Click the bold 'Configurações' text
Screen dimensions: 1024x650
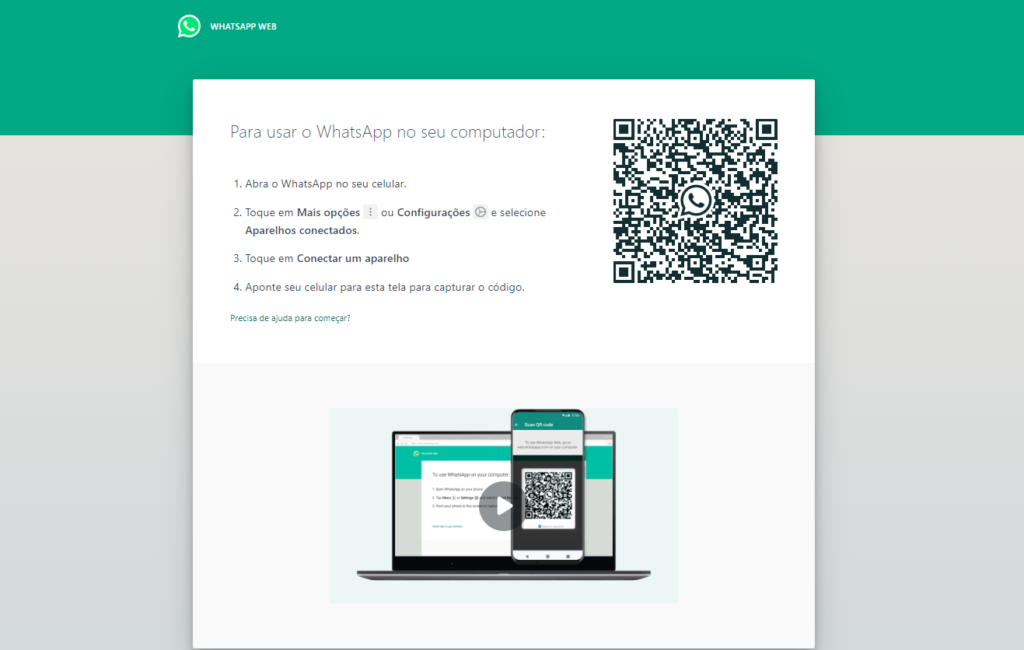point(433,212)
